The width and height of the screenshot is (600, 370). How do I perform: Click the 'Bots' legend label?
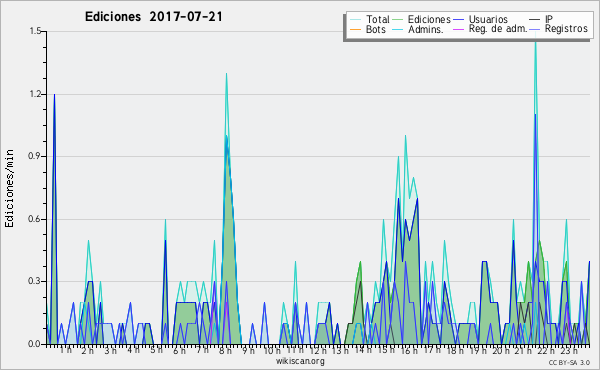pyautogui.click(x=376, y=29)
